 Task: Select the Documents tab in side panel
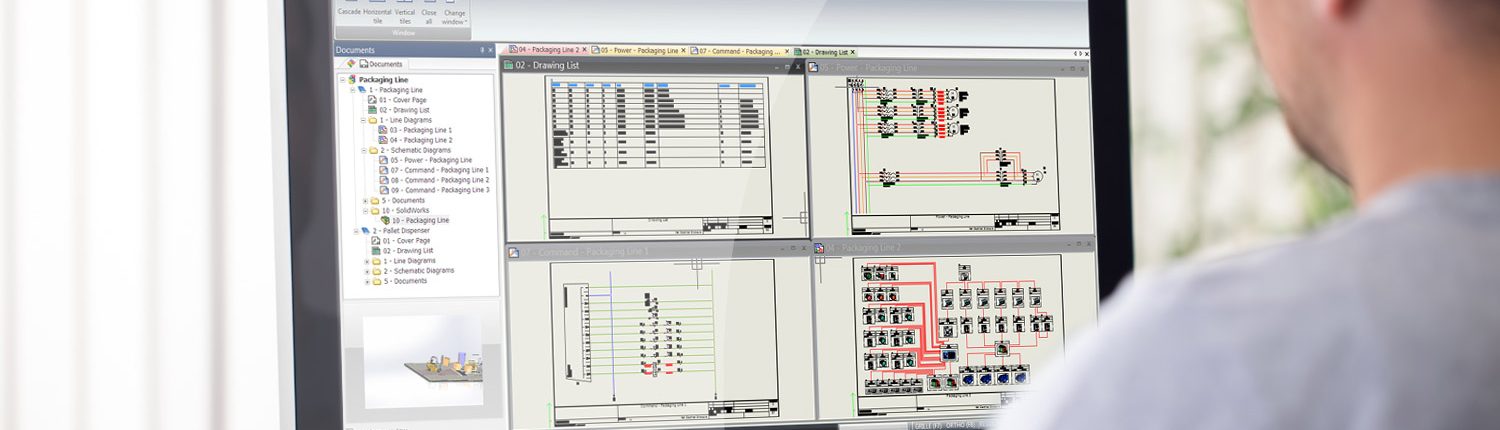(382, 64)
